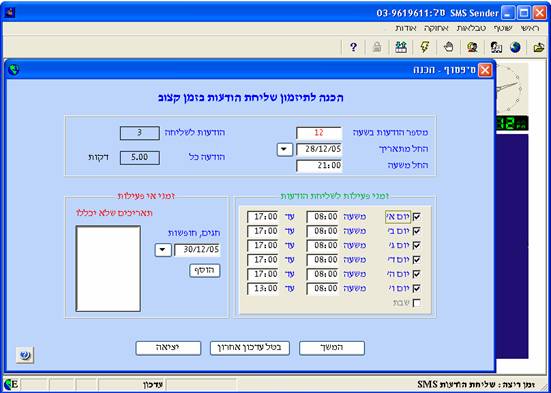Click the padlock toolbar icon

tap(377, 47)
